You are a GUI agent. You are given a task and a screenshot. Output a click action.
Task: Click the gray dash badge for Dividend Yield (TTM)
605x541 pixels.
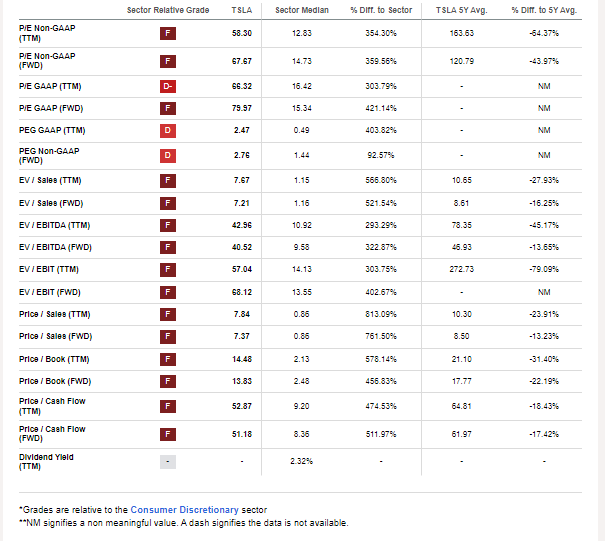(x=168, y=462)
